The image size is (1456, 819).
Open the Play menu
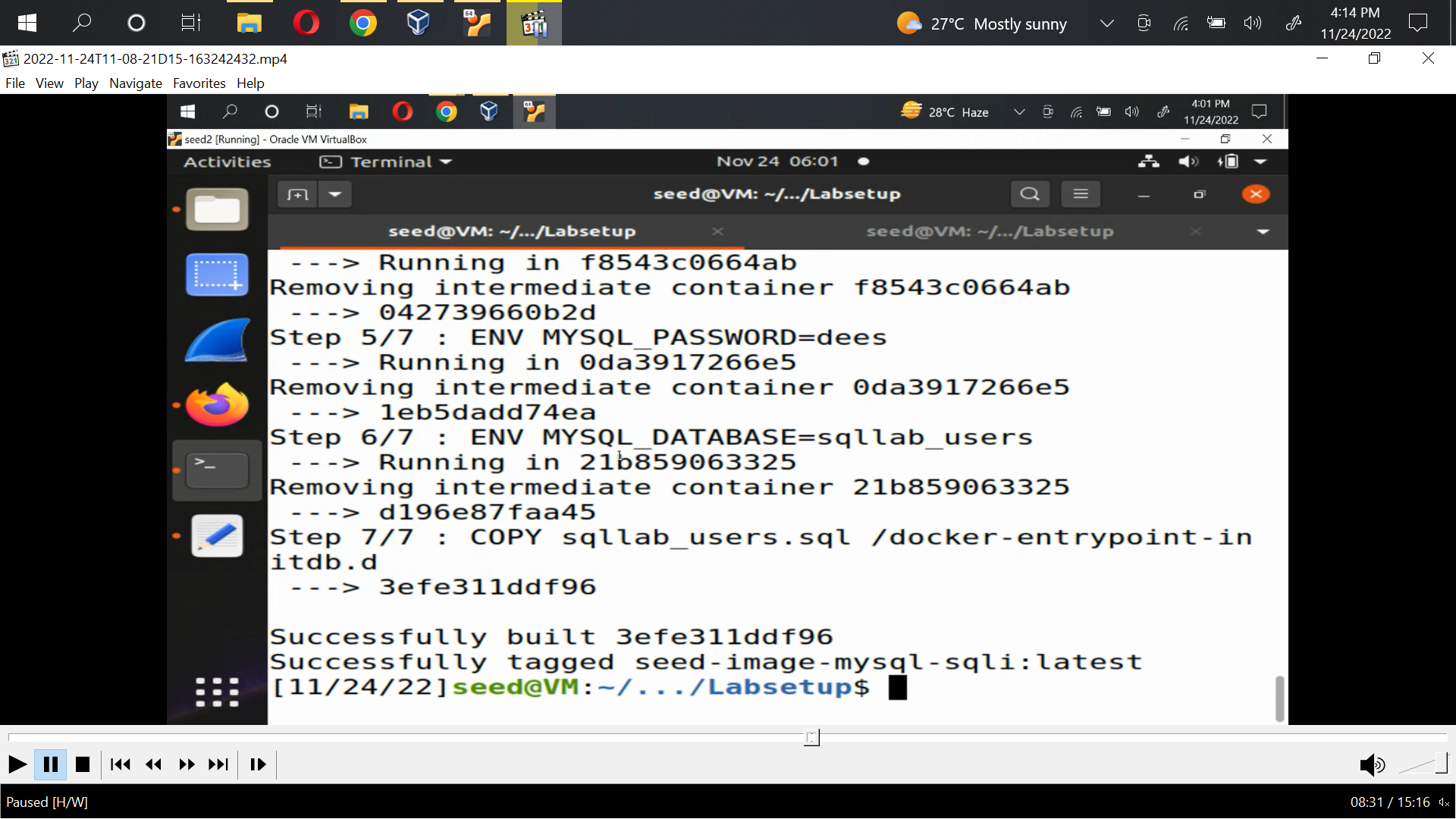pos(86,83)
